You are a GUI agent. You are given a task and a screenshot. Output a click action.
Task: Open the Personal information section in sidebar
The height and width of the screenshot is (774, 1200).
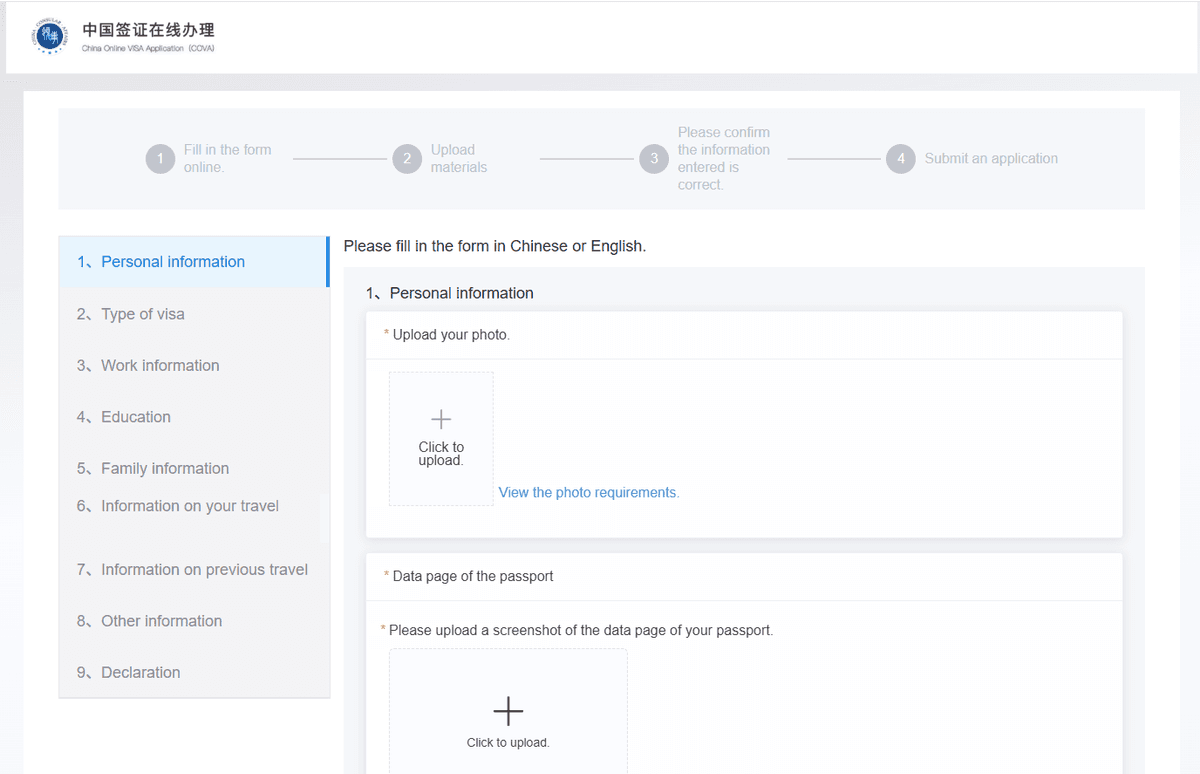[x=194, y=262]
